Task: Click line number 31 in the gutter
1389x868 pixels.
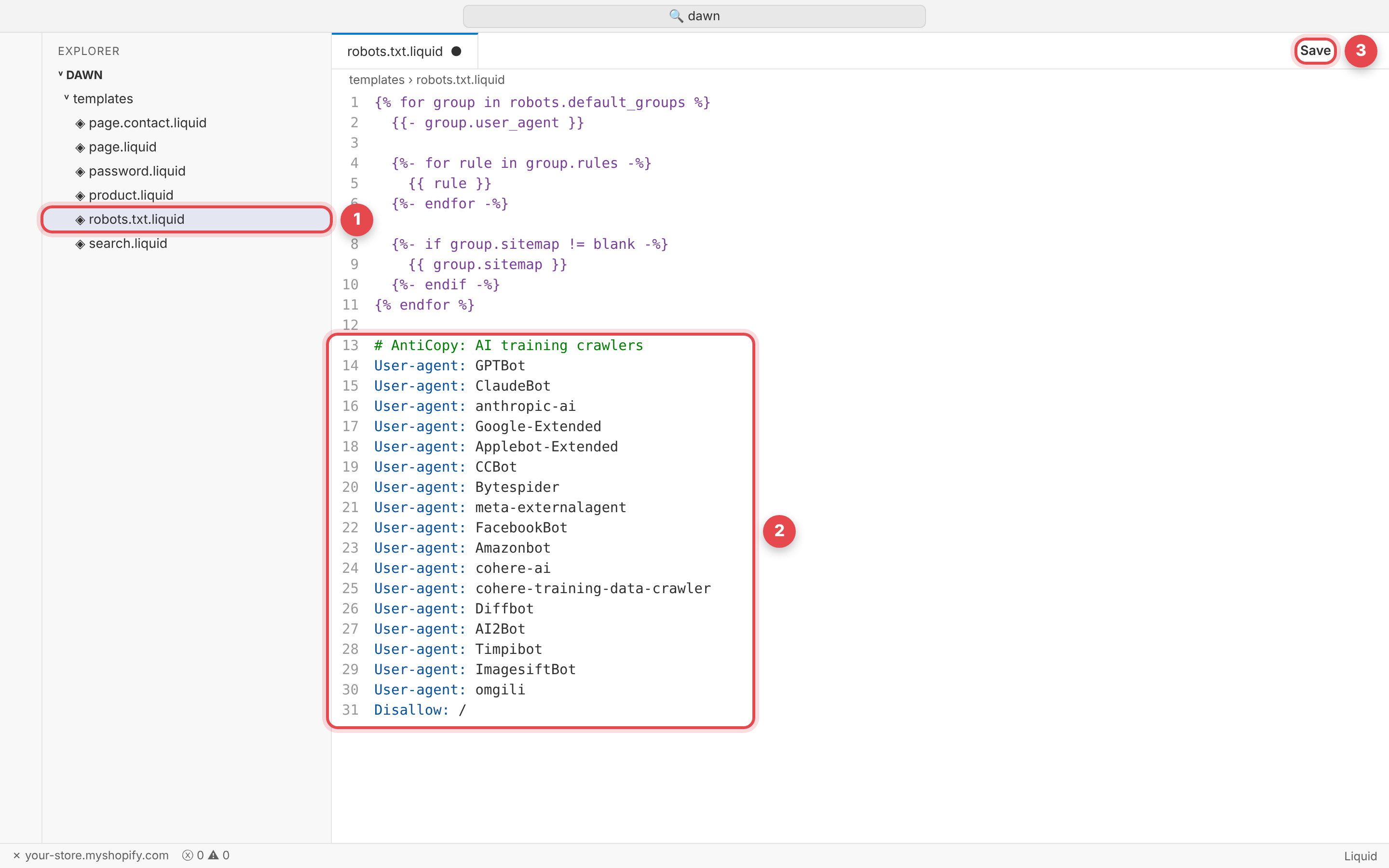Action: click(350, 710)
